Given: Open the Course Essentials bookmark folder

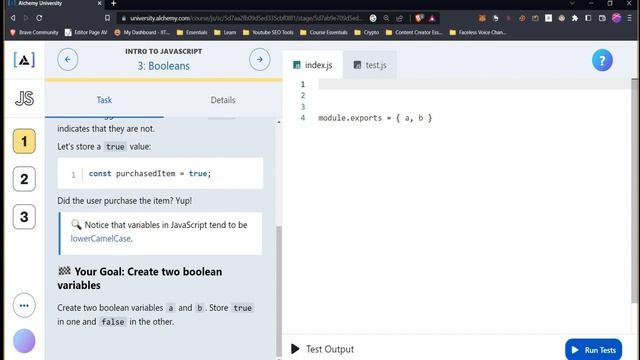Looking at the screenshot, I should (324, 32).
